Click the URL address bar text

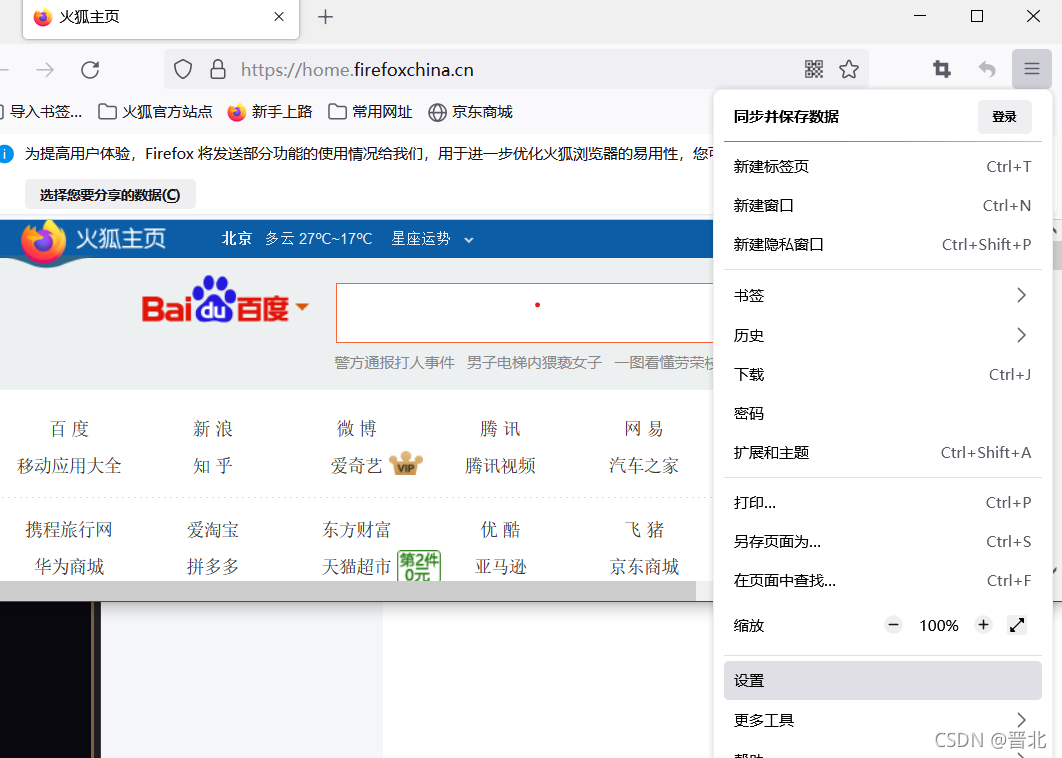click(x=357, y=70)
